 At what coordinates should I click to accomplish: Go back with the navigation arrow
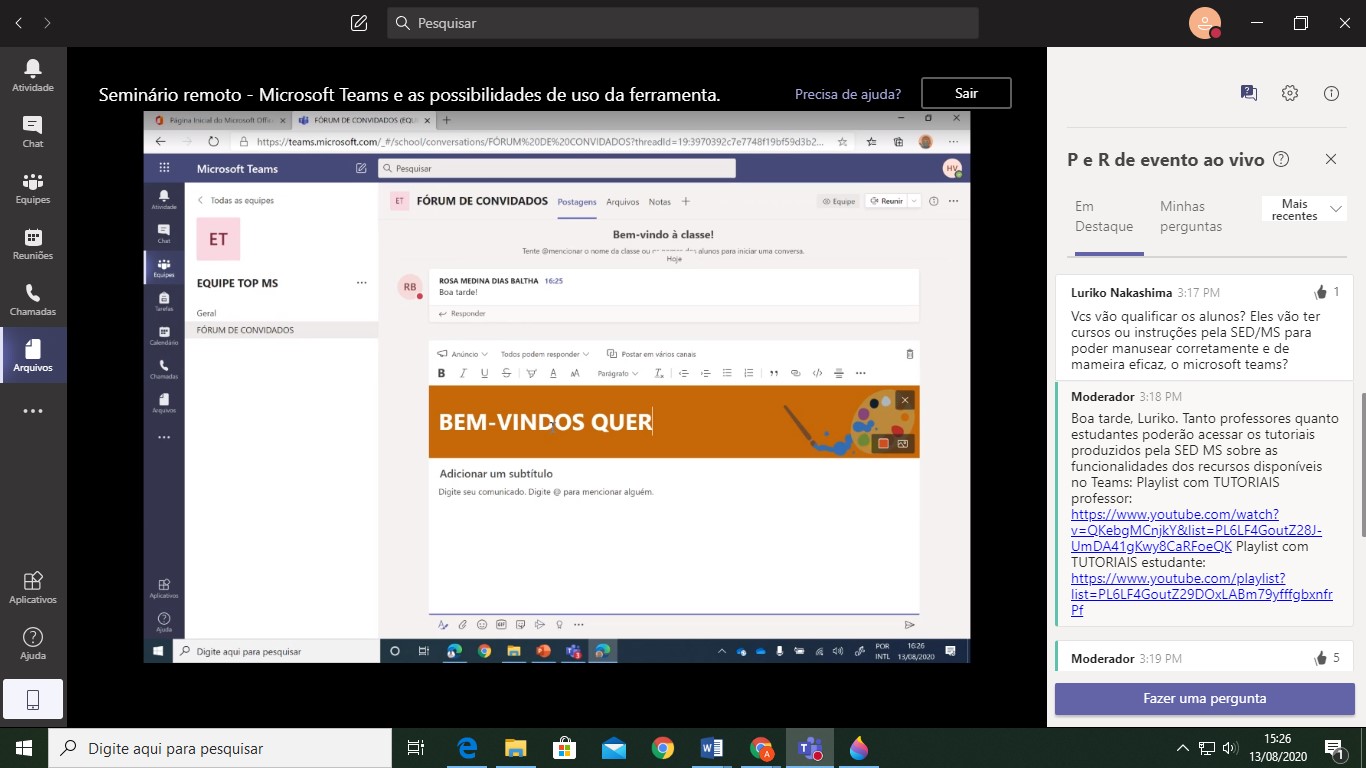(20, 22)
